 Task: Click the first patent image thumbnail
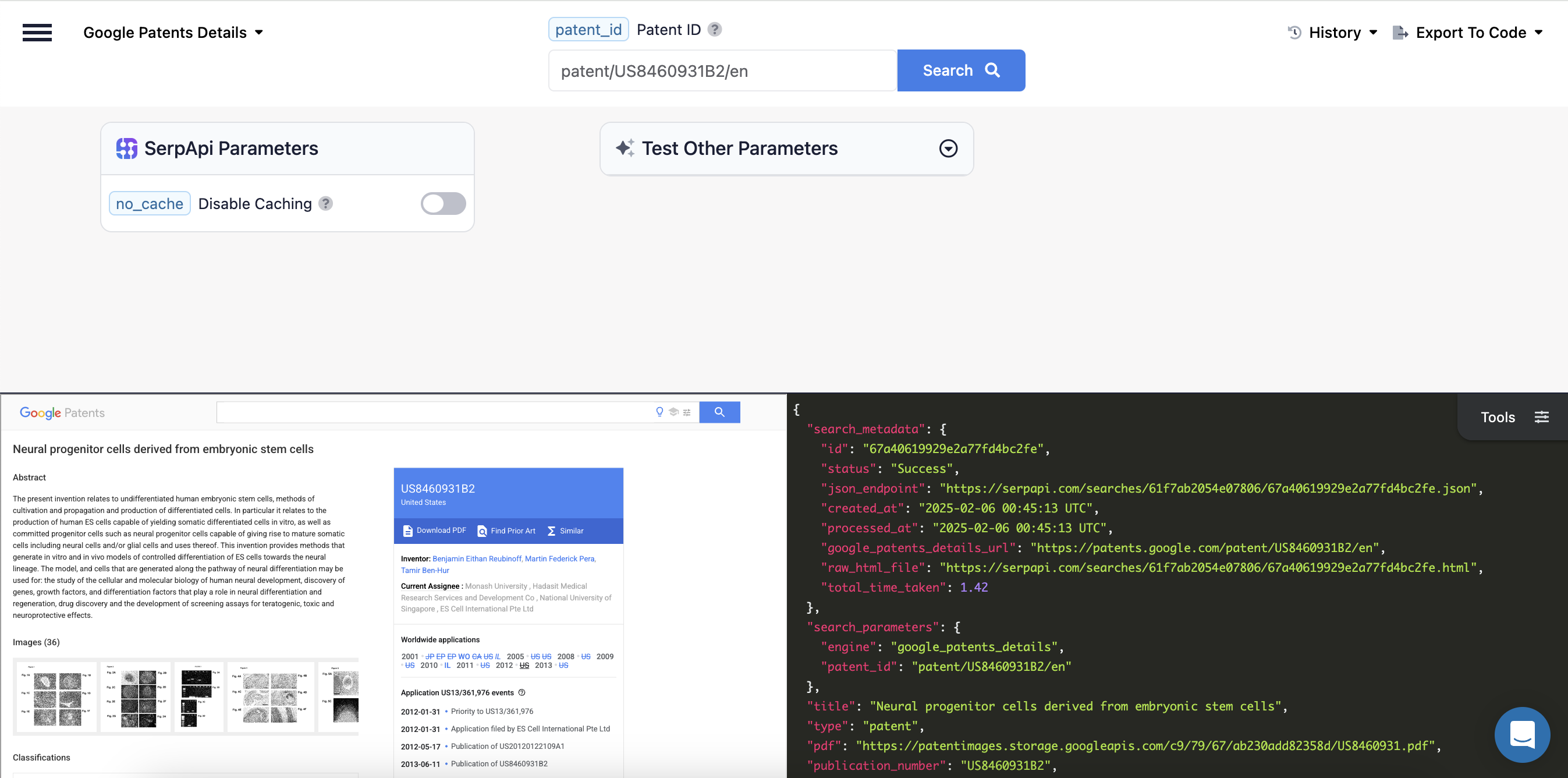point(56,696)
